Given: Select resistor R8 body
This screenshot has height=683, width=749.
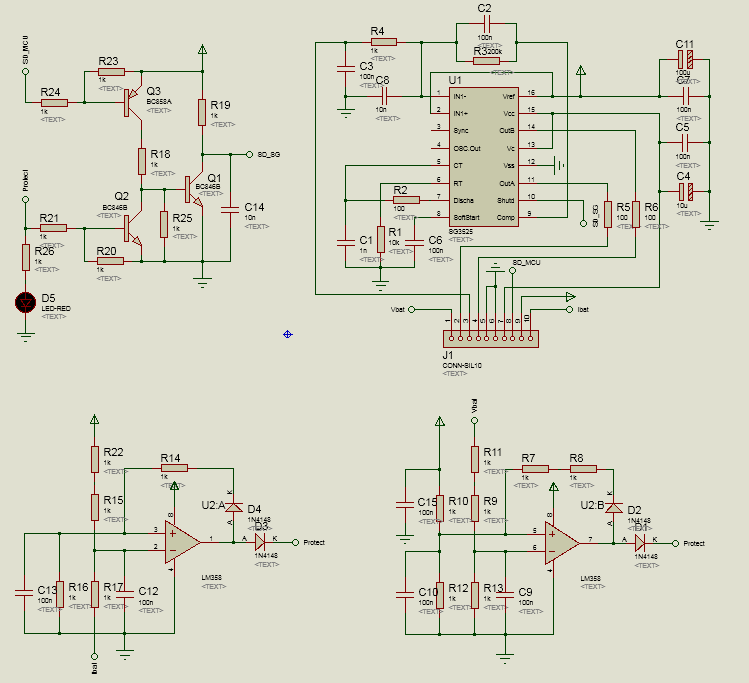Looking at the screenshot, I should pyautogui.click(x=583, y=469).
